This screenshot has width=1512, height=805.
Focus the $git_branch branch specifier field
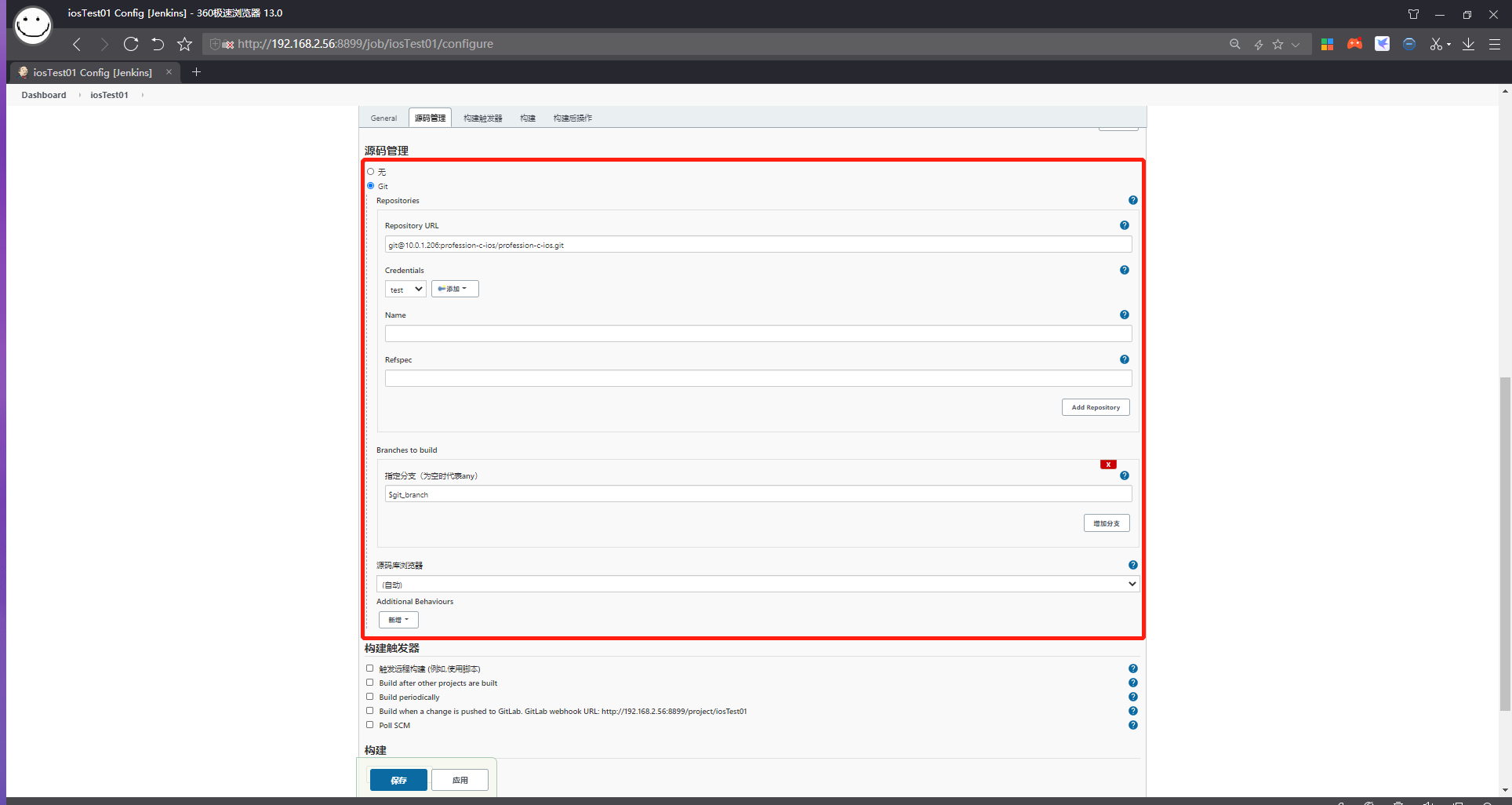point(758,494)
